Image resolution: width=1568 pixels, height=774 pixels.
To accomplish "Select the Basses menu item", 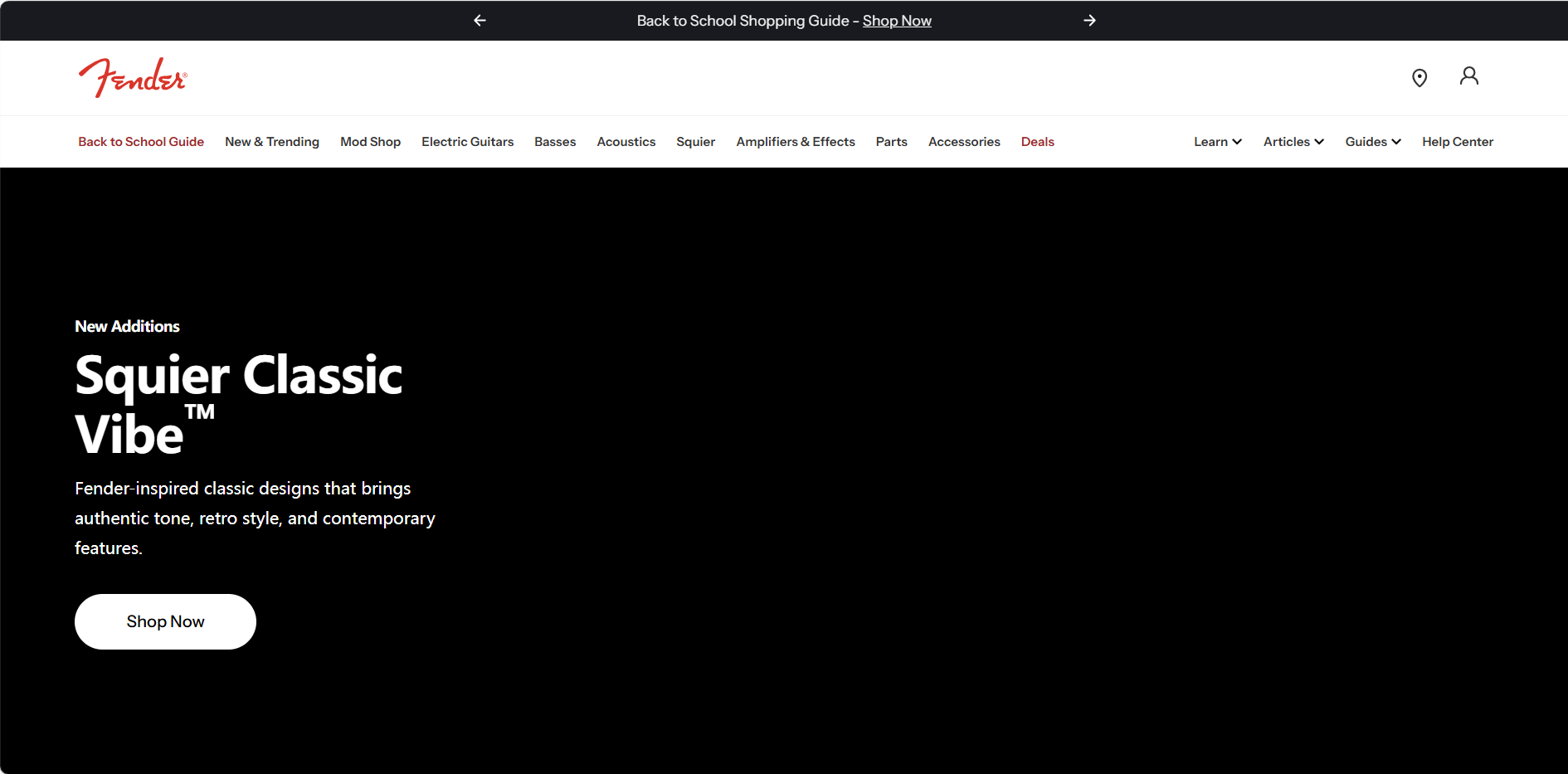I will point(555,142).
